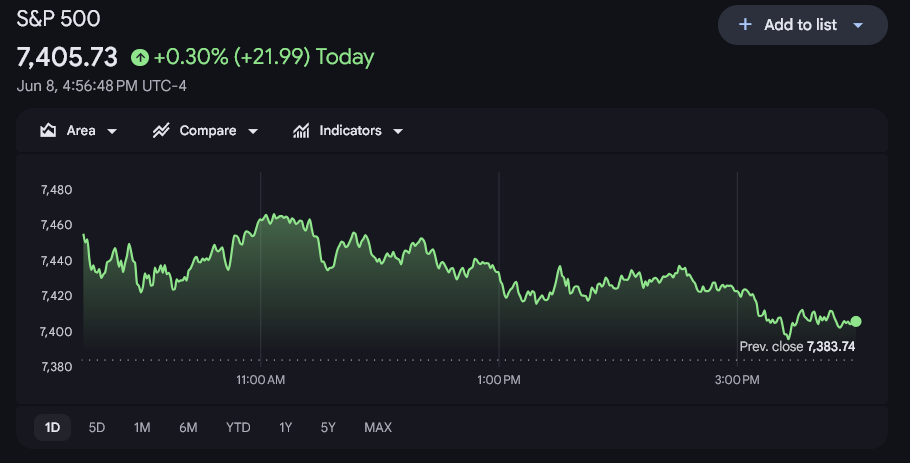The image size is (910, 463).
Task: Click the 7,440 y-axis label
Action: [x=56, y=261]
